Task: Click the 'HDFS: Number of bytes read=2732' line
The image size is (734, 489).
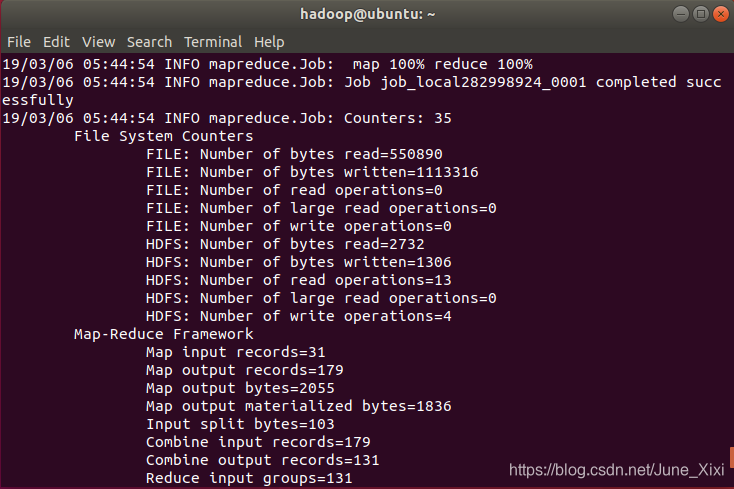Action: 285,244
